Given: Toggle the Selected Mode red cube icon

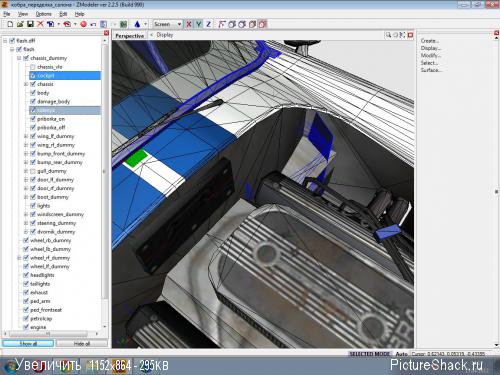Looking at the screenshot, I should (x=263, y=24).
